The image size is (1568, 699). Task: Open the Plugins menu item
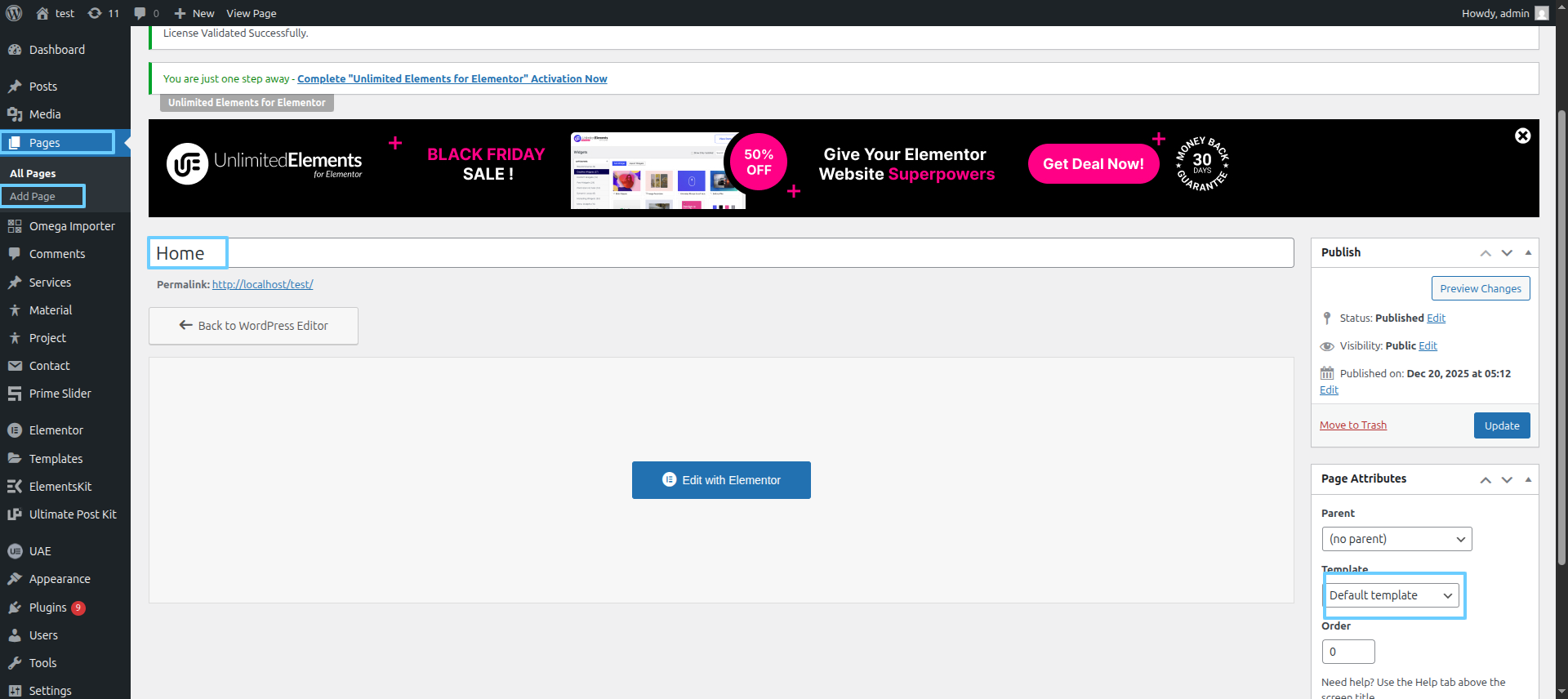[47, 608]
